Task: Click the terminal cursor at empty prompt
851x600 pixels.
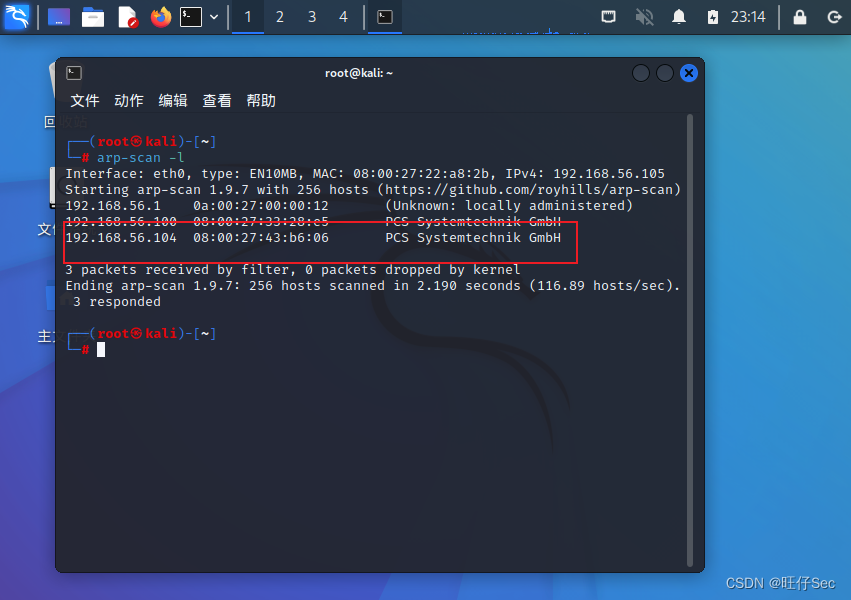Action: point(101,349)
